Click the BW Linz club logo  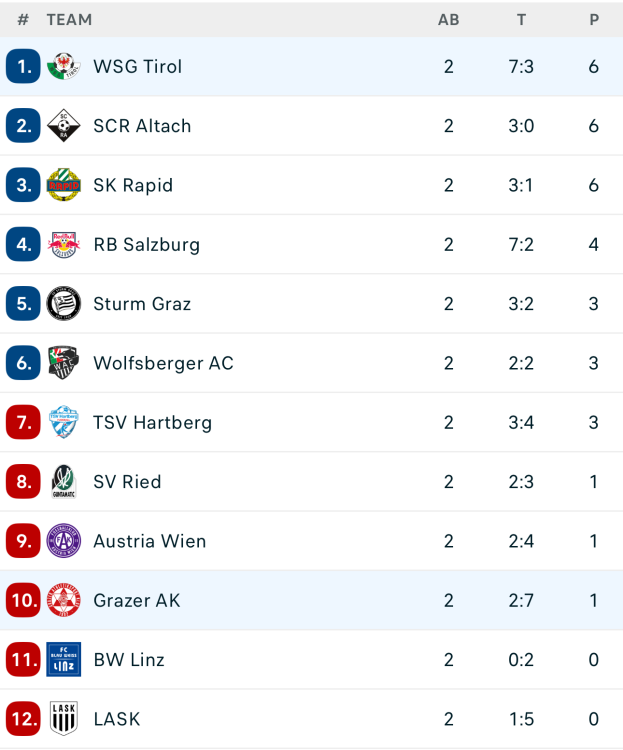pos(63,660)
